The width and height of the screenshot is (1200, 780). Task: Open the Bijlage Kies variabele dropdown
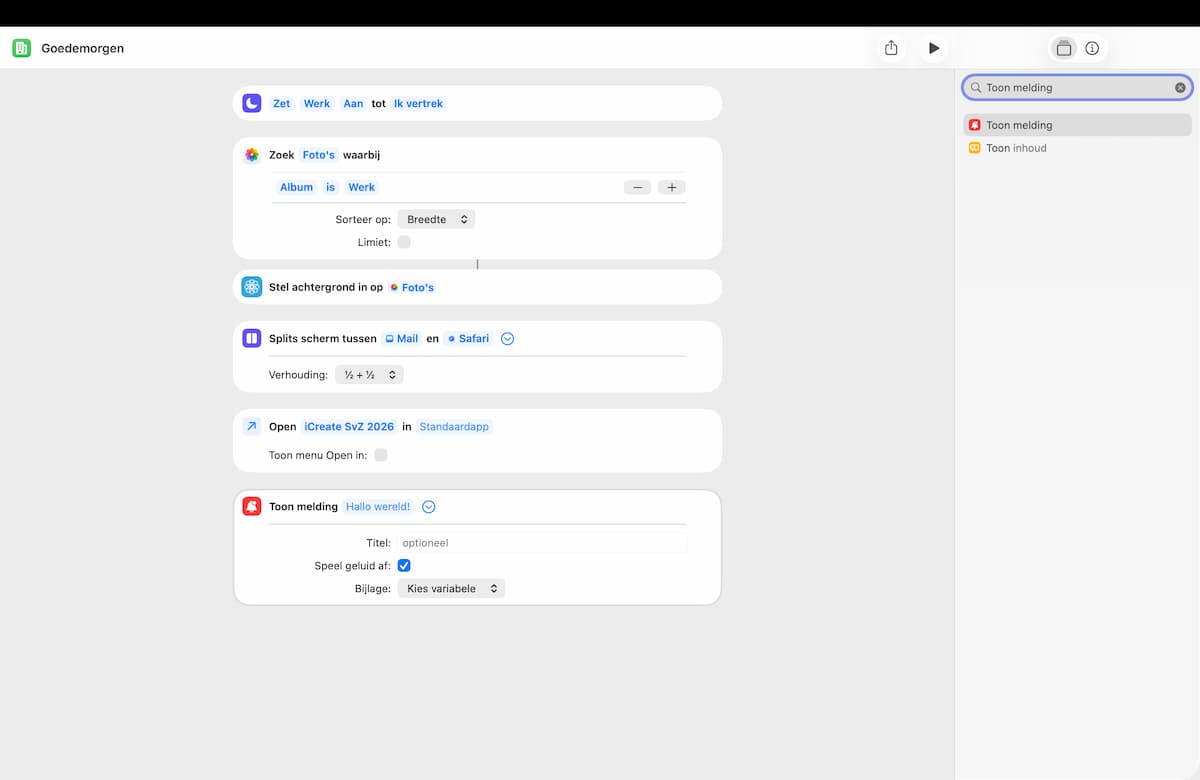click(x=451, y=589)
